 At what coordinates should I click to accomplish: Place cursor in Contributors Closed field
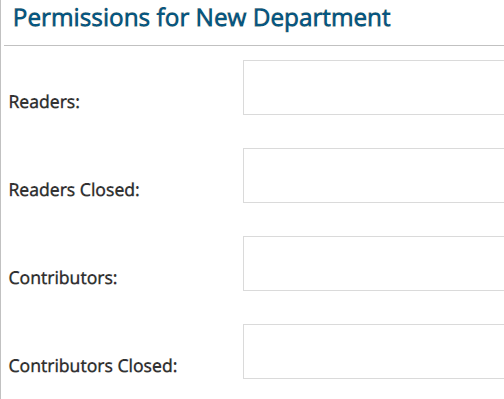pos(374,351)
